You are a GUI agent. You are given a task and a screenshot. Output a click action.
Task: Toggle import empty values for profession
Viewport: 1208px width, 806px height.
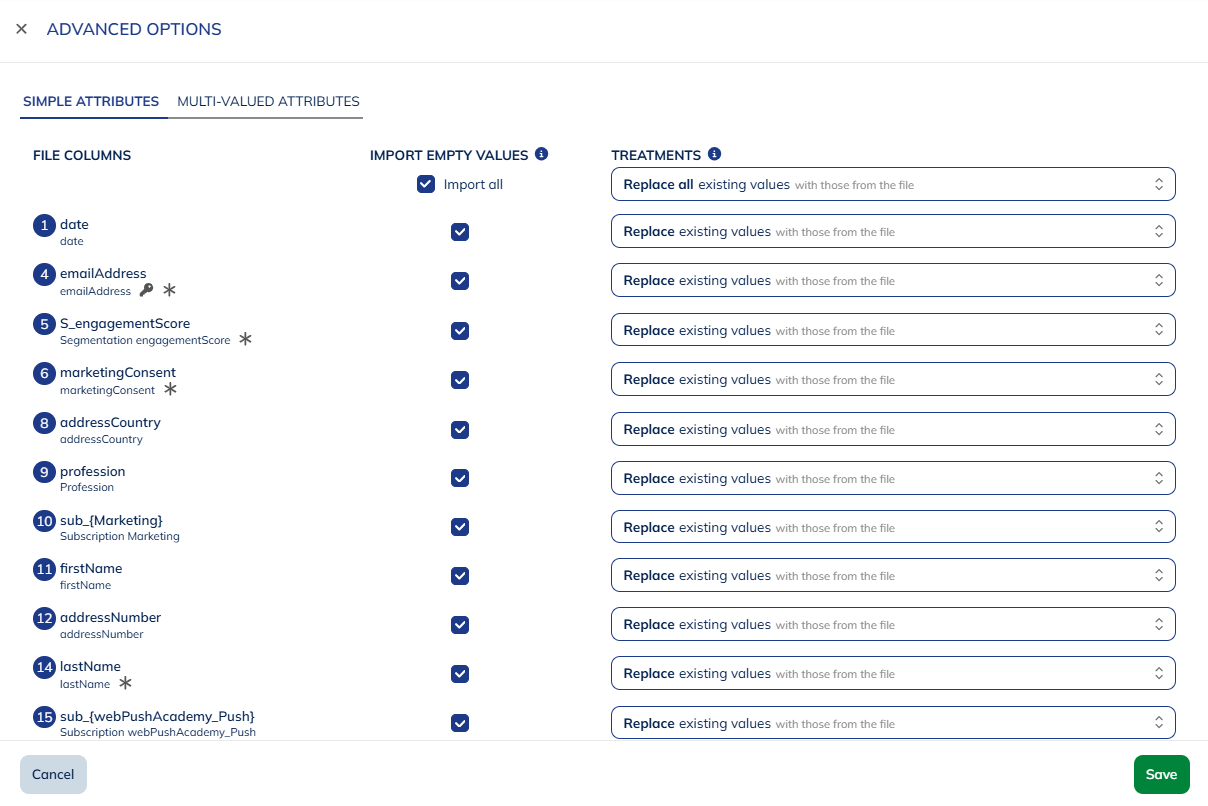coord(460,478)
